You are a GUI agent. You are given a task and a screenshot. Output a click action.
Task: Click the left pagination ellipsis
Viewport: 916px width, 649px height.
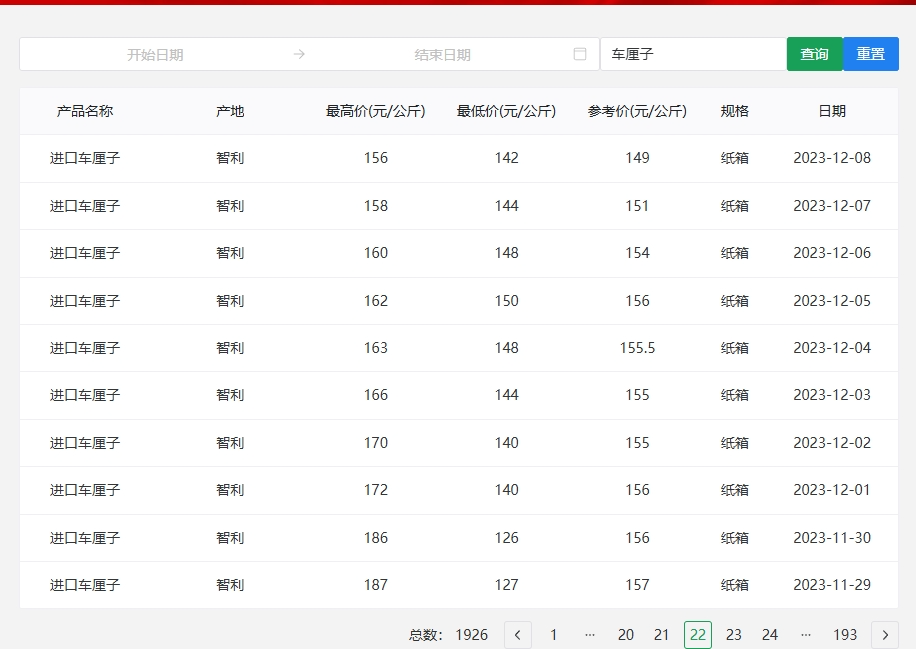pyautogui.click(x=590, y=635)
